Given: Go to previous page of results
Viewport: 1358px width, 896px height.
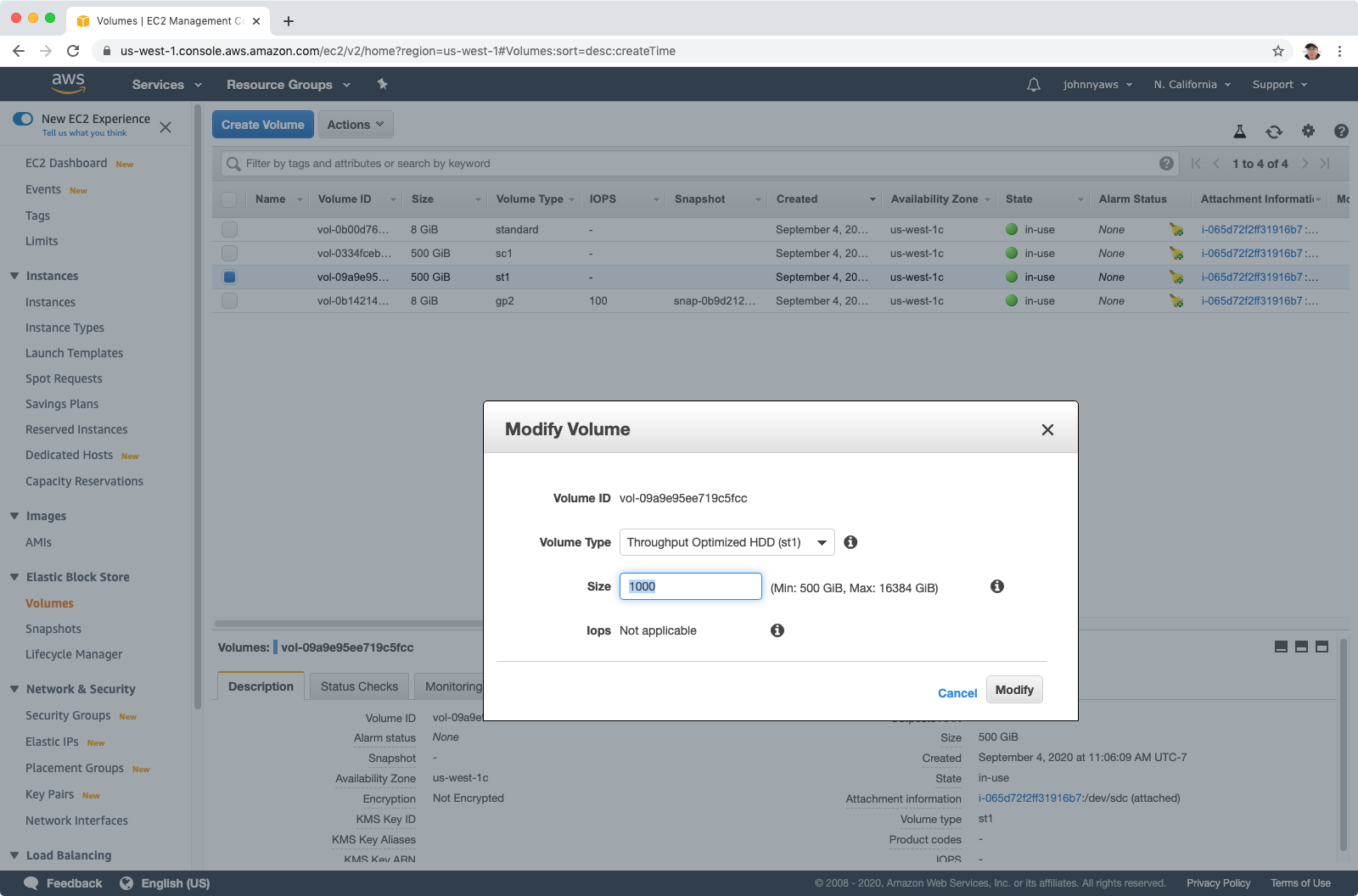Looking at the screenshot, I should 1216,164.
